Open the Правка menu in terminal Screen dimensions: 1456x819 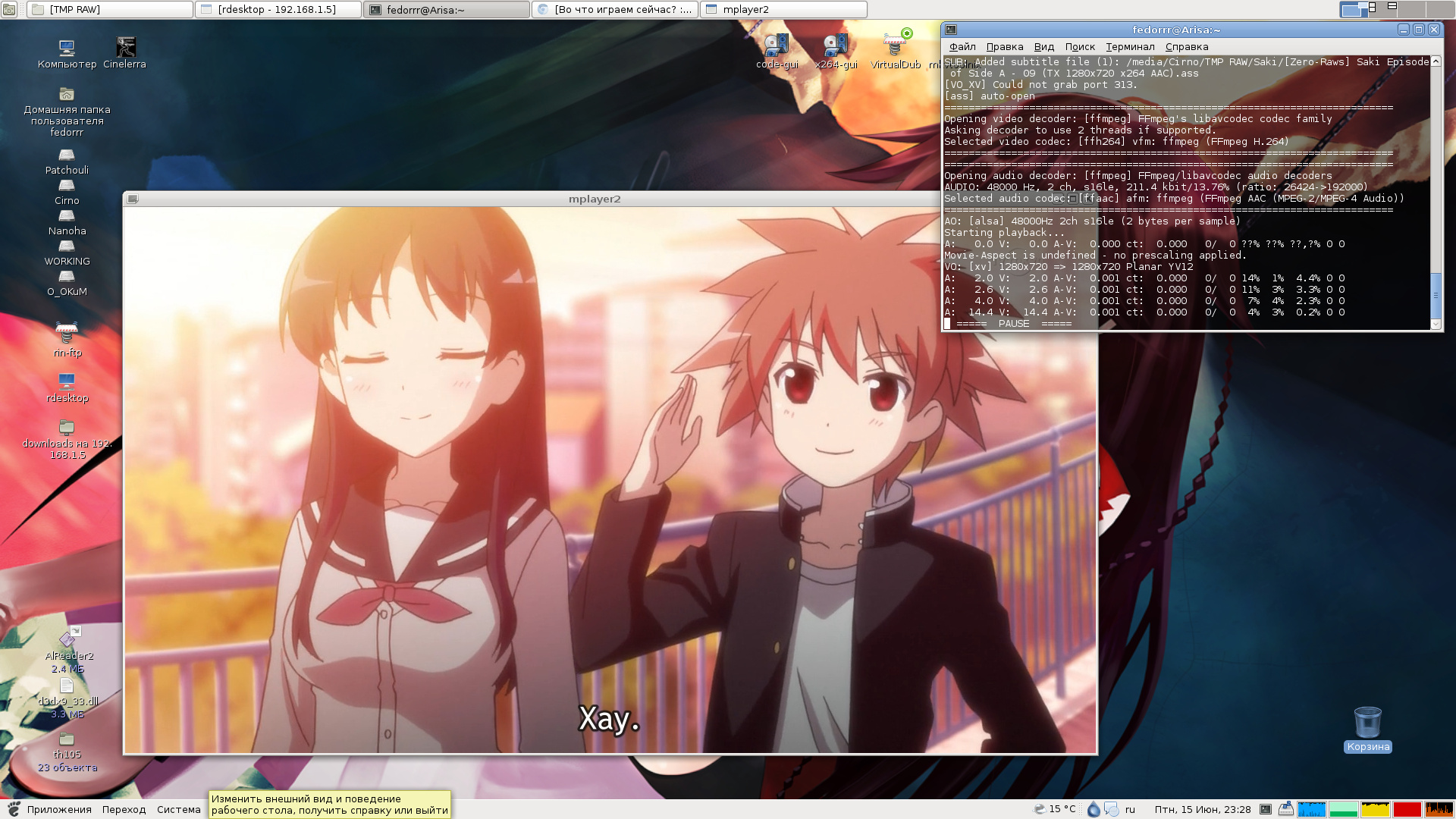pos(1004,46)
